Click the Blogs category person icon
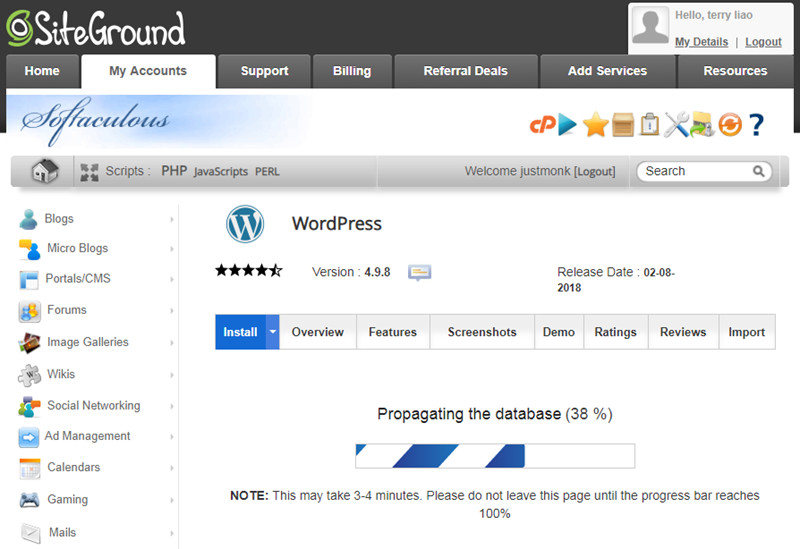The image size is (800, 549). pos(28,219)
